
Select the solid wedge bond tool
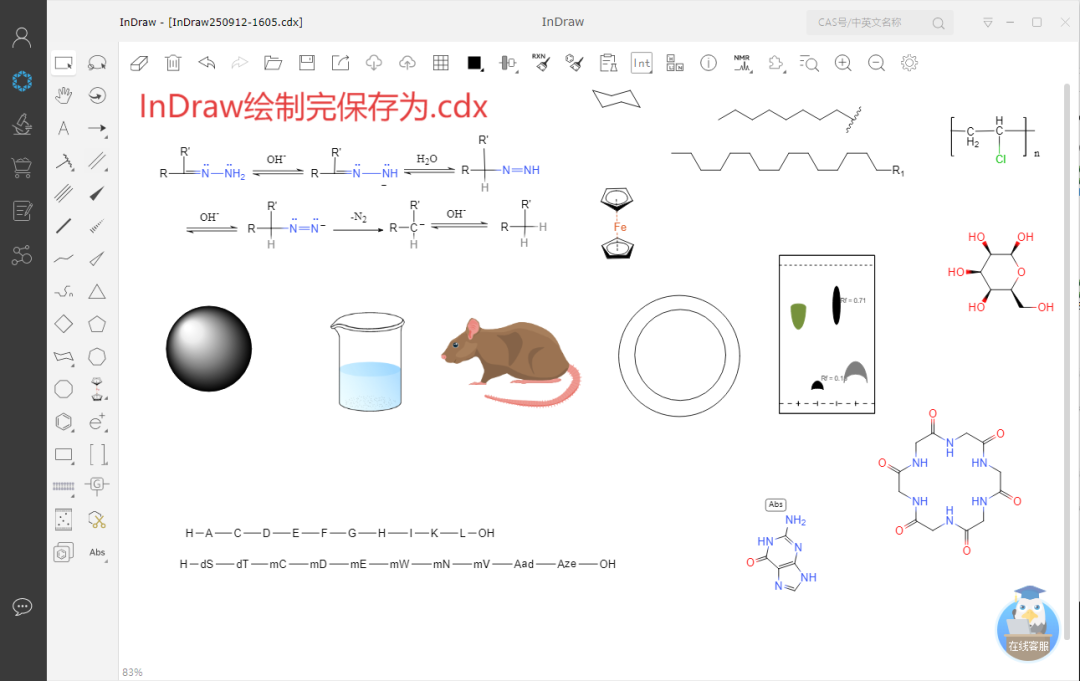[97, 193]
